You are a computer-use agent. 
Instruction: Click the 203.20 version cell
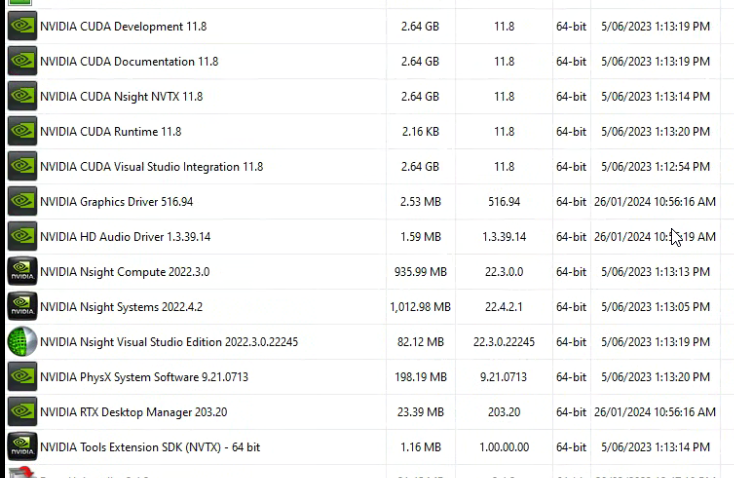[x=504, y=412]
